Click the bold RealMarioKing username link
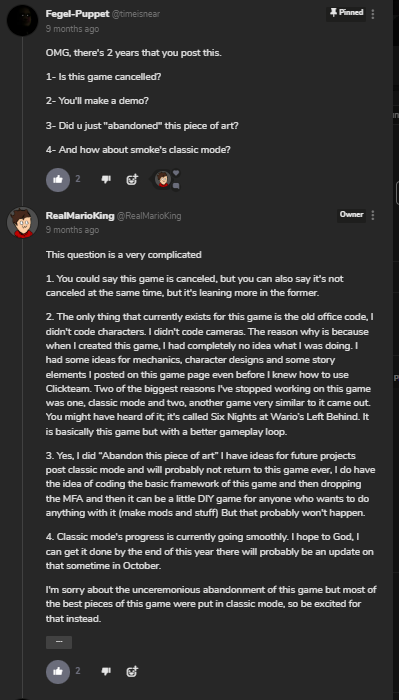 (79, 216)
